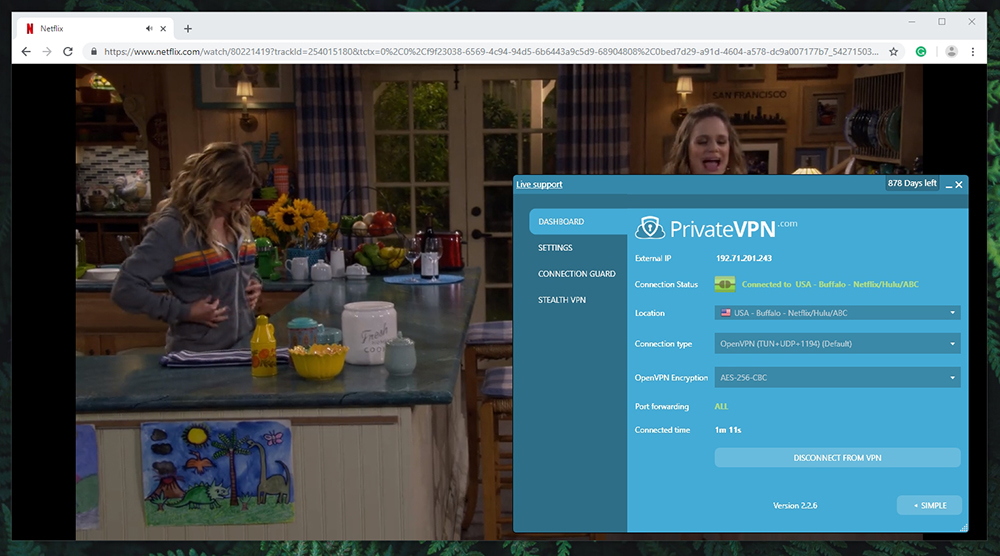The height and width of the screenshot is (556, 1000).
Task: Switch to Simple view
Action: (x=929, y=506)
